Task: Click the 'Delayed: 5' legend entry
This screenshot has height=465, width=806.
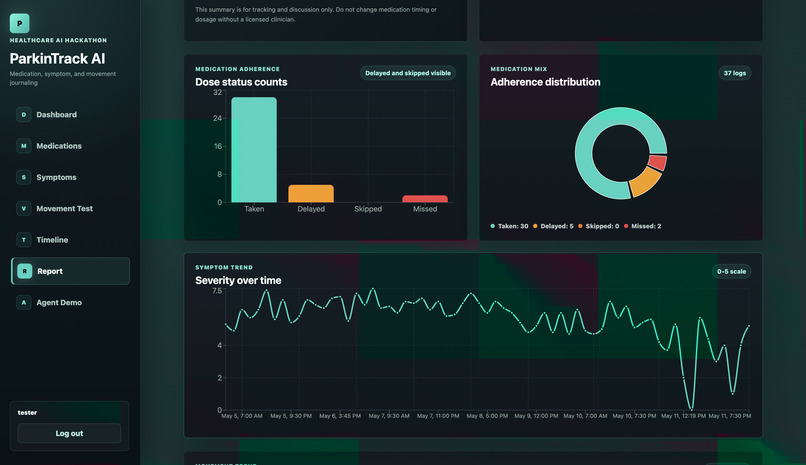Action: pos(553,226)
